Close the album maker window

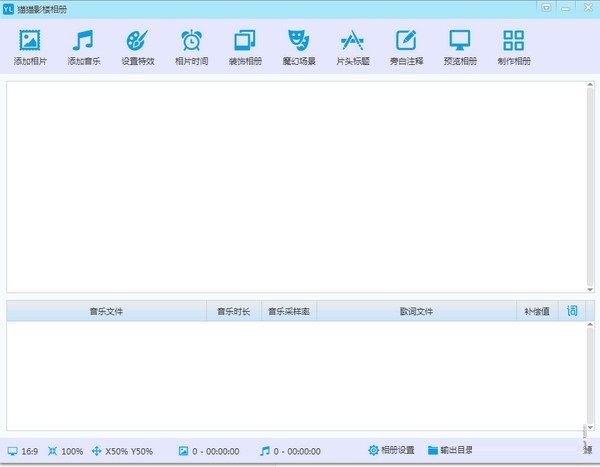click(x=588, y=7)
